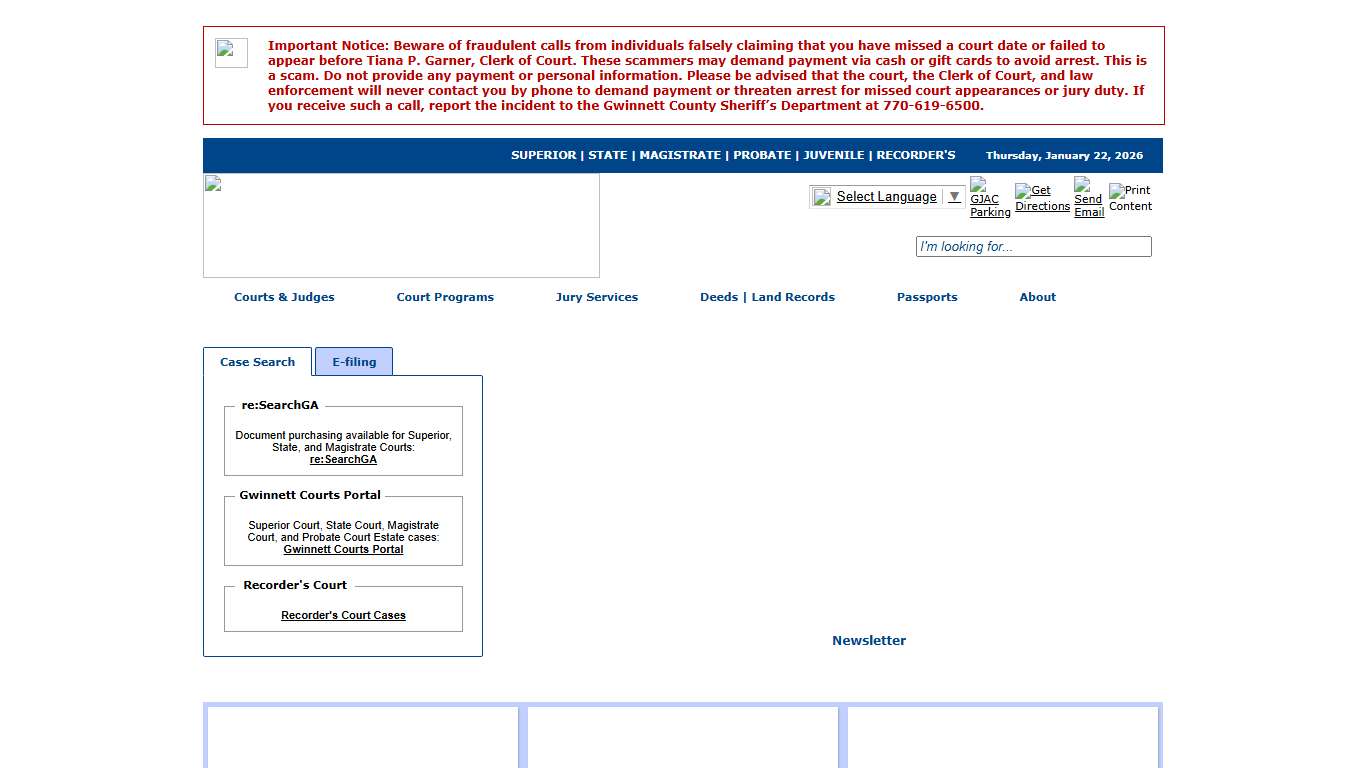
Task: Click the warning image in notice banner
Action: [231, 53]
